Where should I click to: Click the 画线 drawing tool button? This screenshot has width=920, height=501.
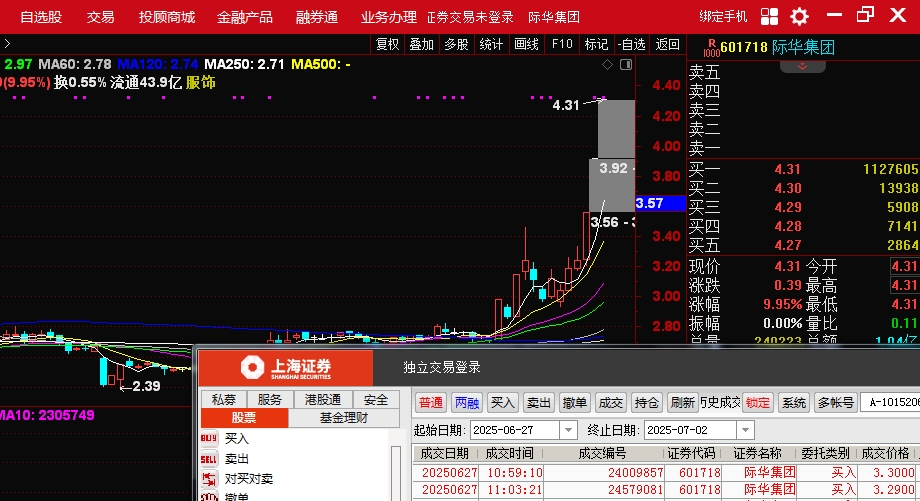(x=526, y=44)
